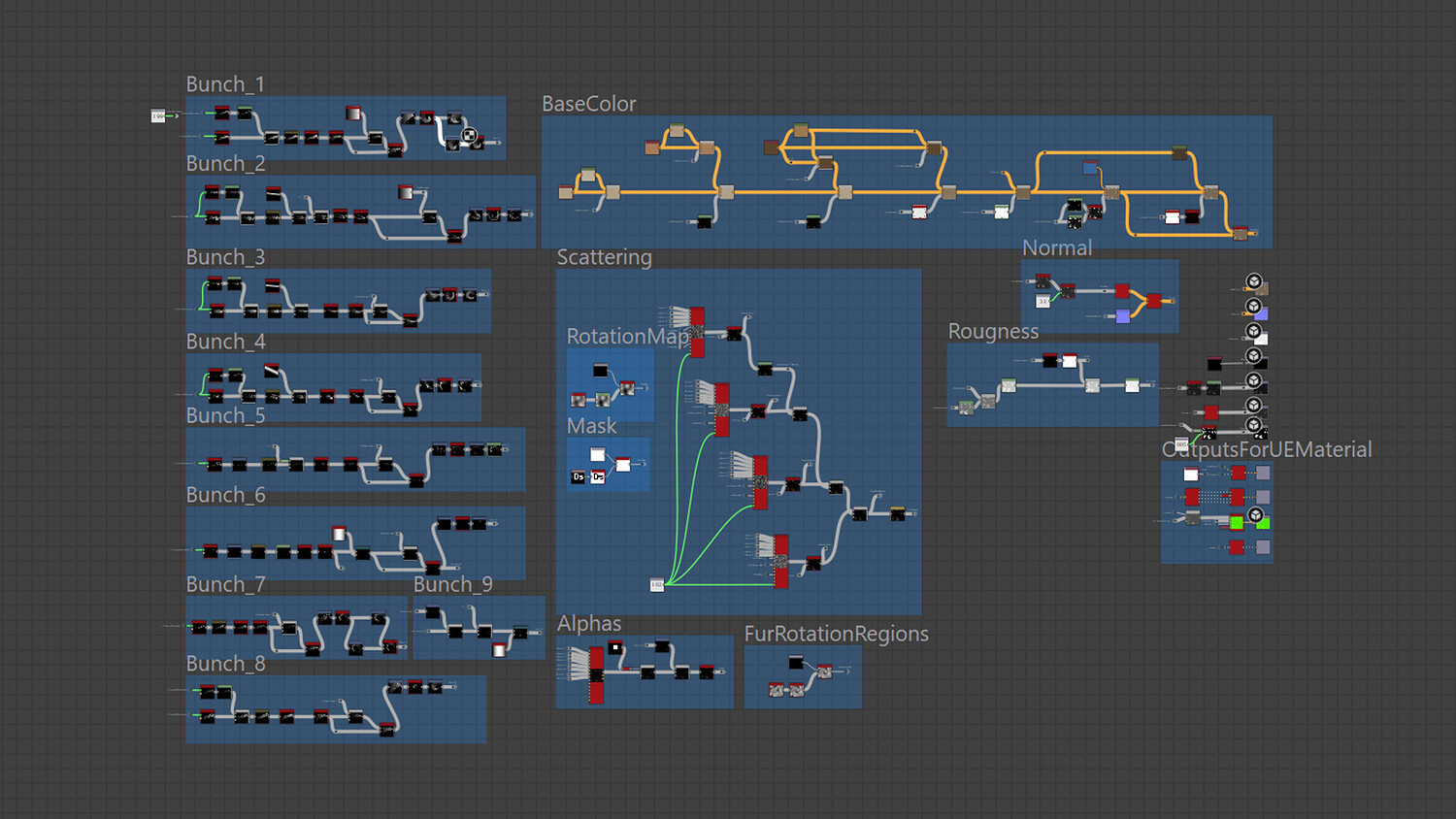The height and width of the screenshot is (819, 1456).
Task: Select the 102 value node in Scattering
Action: 657,584
